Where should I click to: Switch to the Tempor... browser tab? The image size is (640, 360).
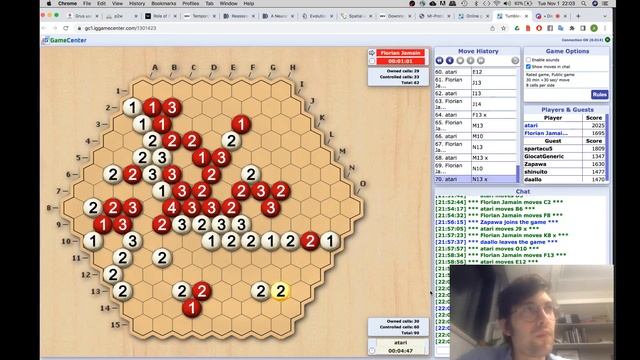click(199, 16)
